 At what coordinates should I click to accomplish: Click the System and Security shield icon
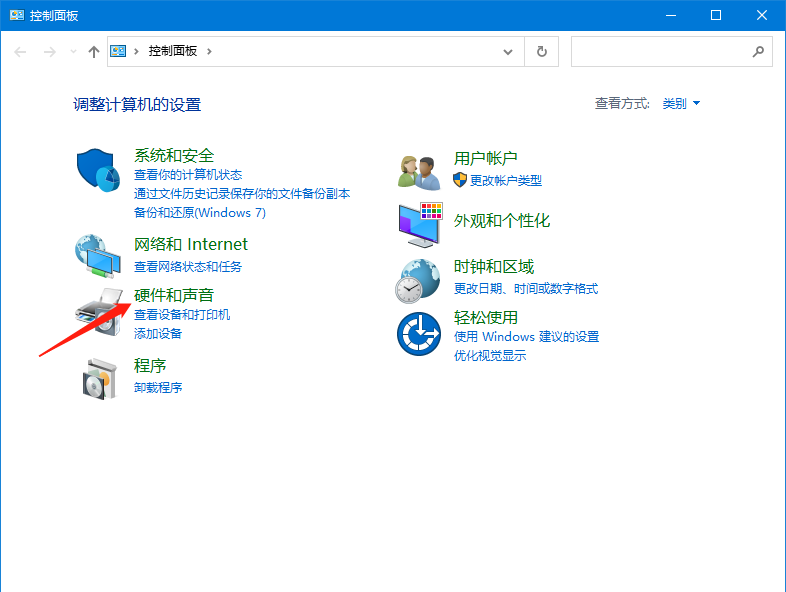tap(98, 171)
